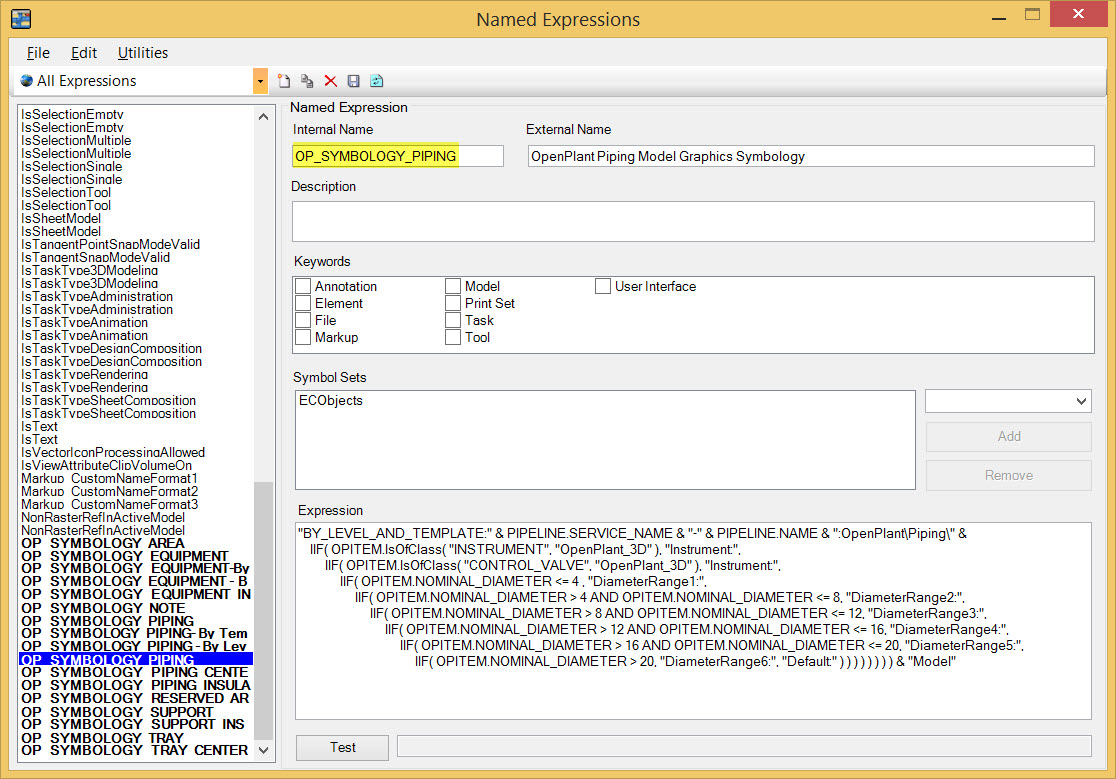Save the named expression with the floppy disk
The image size is (1116, 779).
tap(353, 81)
